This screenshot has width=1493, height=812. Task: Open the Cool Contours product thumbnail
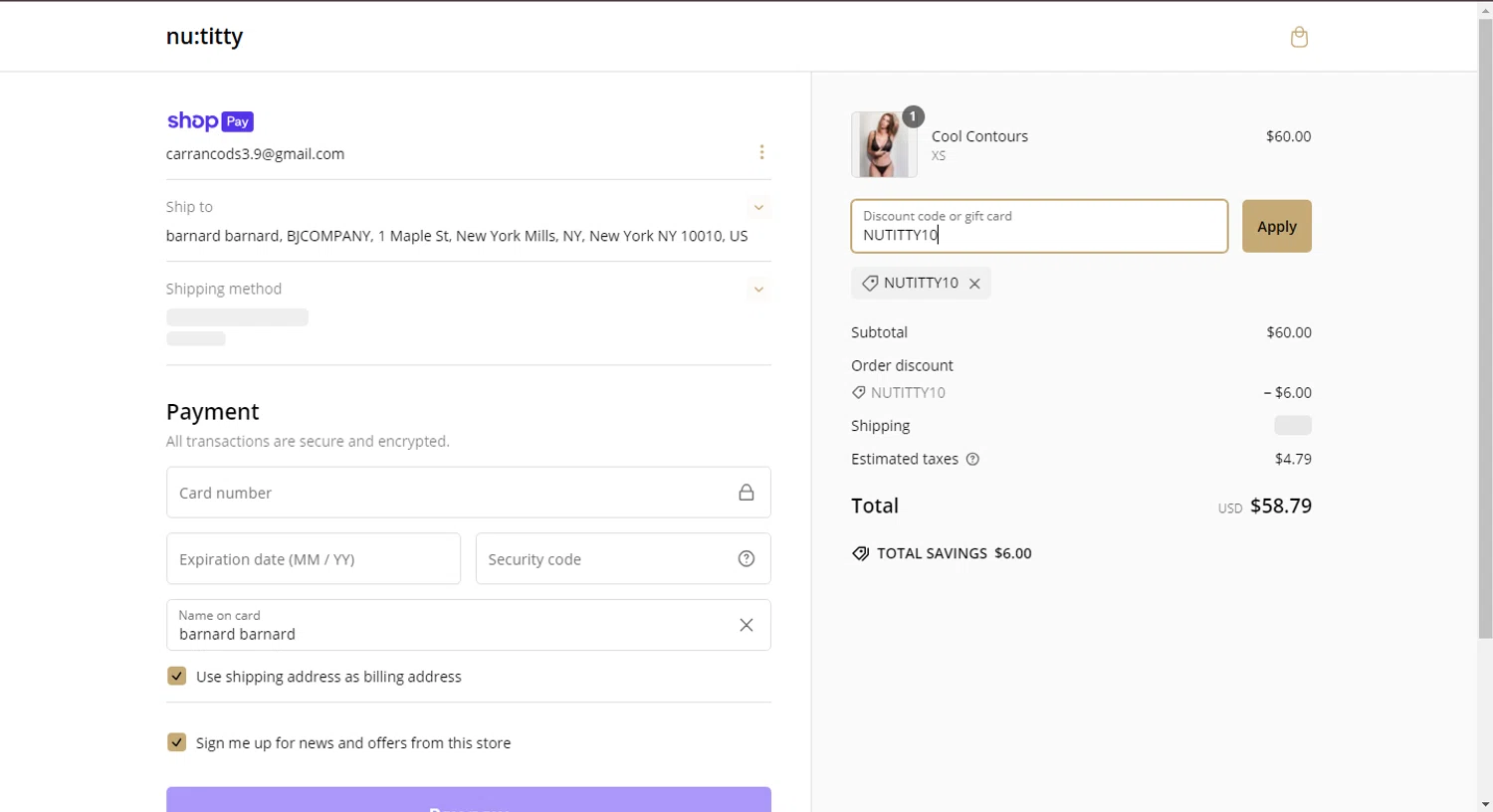tap(883, 145)
